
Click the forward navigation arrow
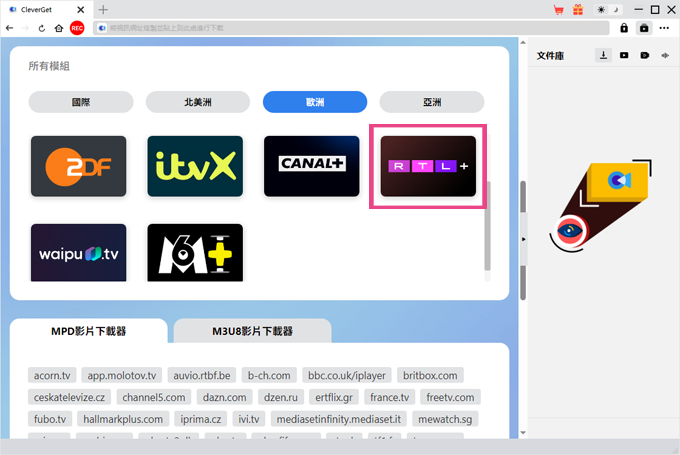[x=25, y=28]
